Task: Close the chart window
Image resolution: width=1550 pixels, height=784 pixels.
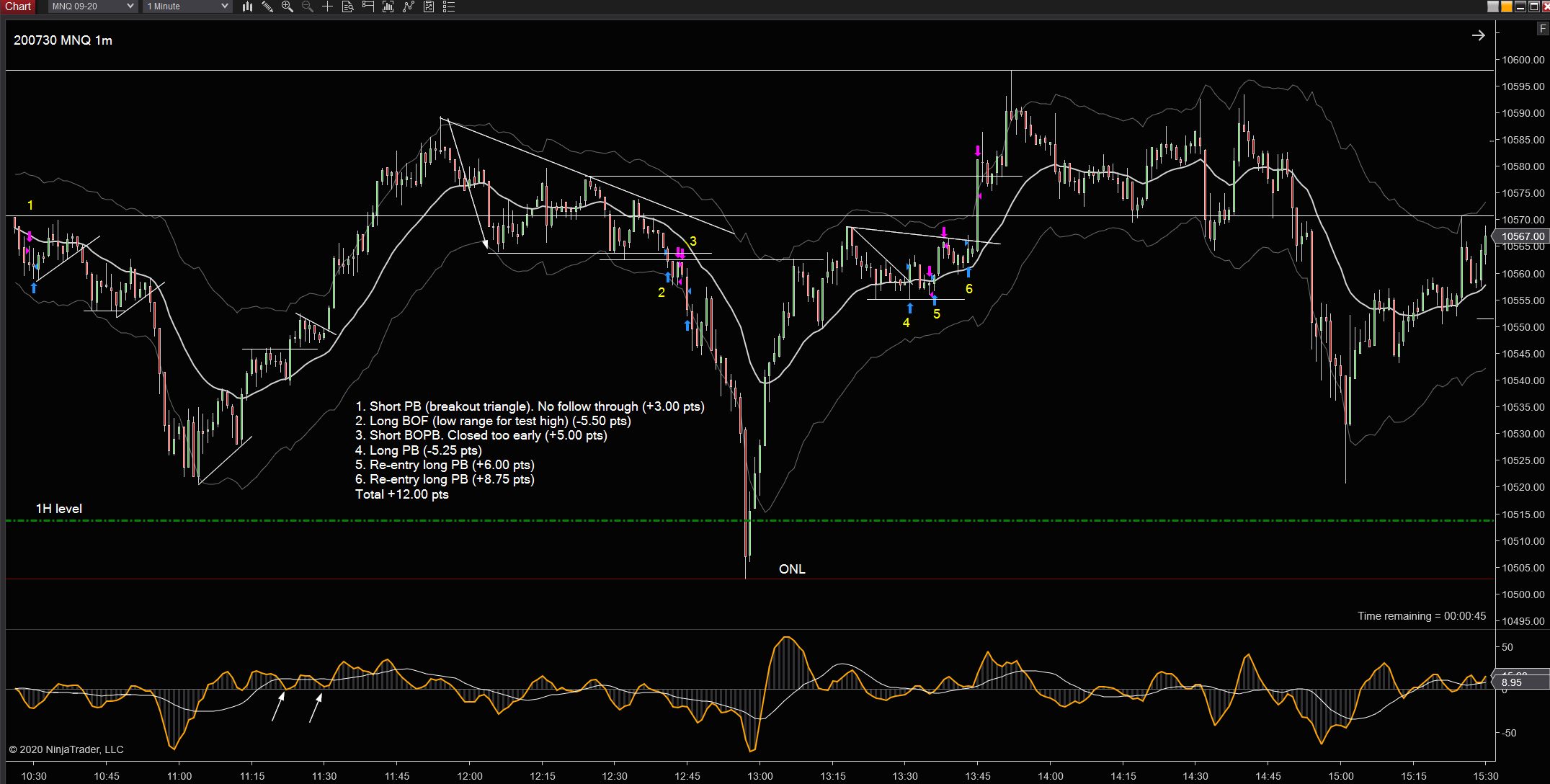Action: coord(1546,6)
